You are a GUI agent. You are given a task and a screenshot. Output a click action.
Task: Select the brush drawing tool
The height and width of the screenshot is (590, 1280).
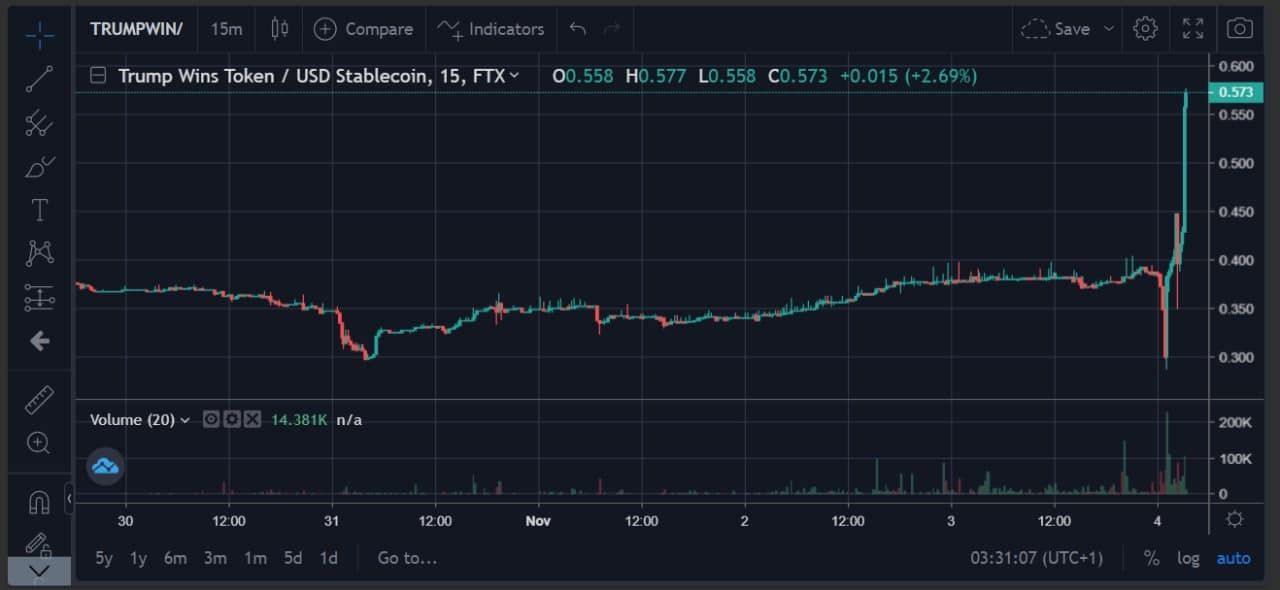(x=40, y=167)
